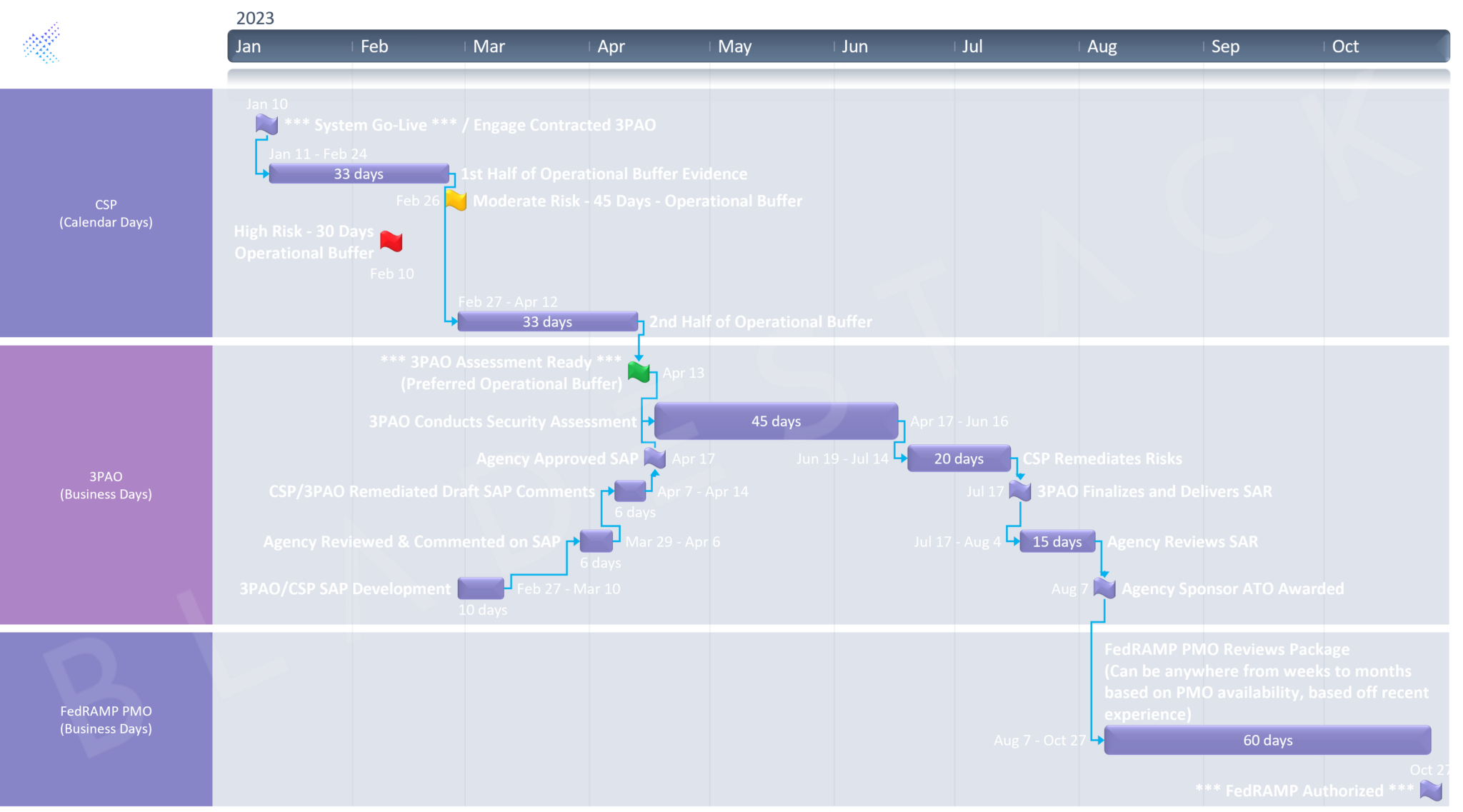1463x812 pixels.
Task: Click the 1st Half 33 days bar
Action: point(359,174)
